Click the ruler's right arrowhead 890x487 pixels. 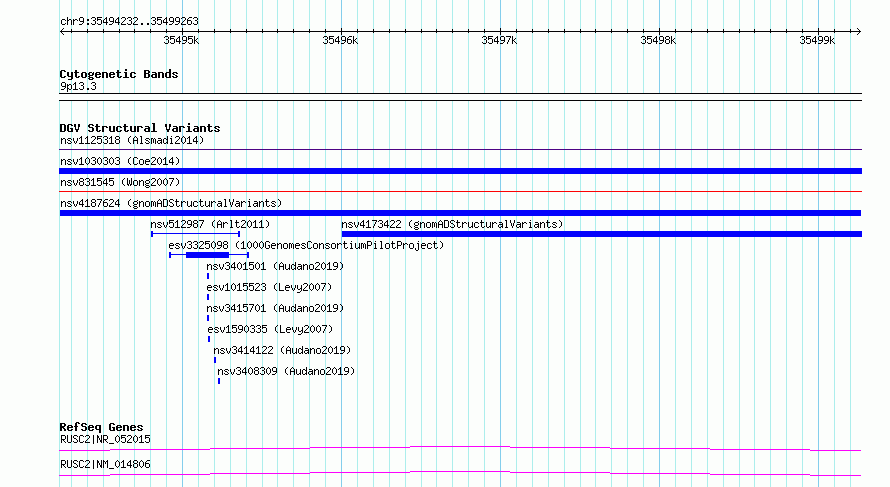tap(859, 32)
